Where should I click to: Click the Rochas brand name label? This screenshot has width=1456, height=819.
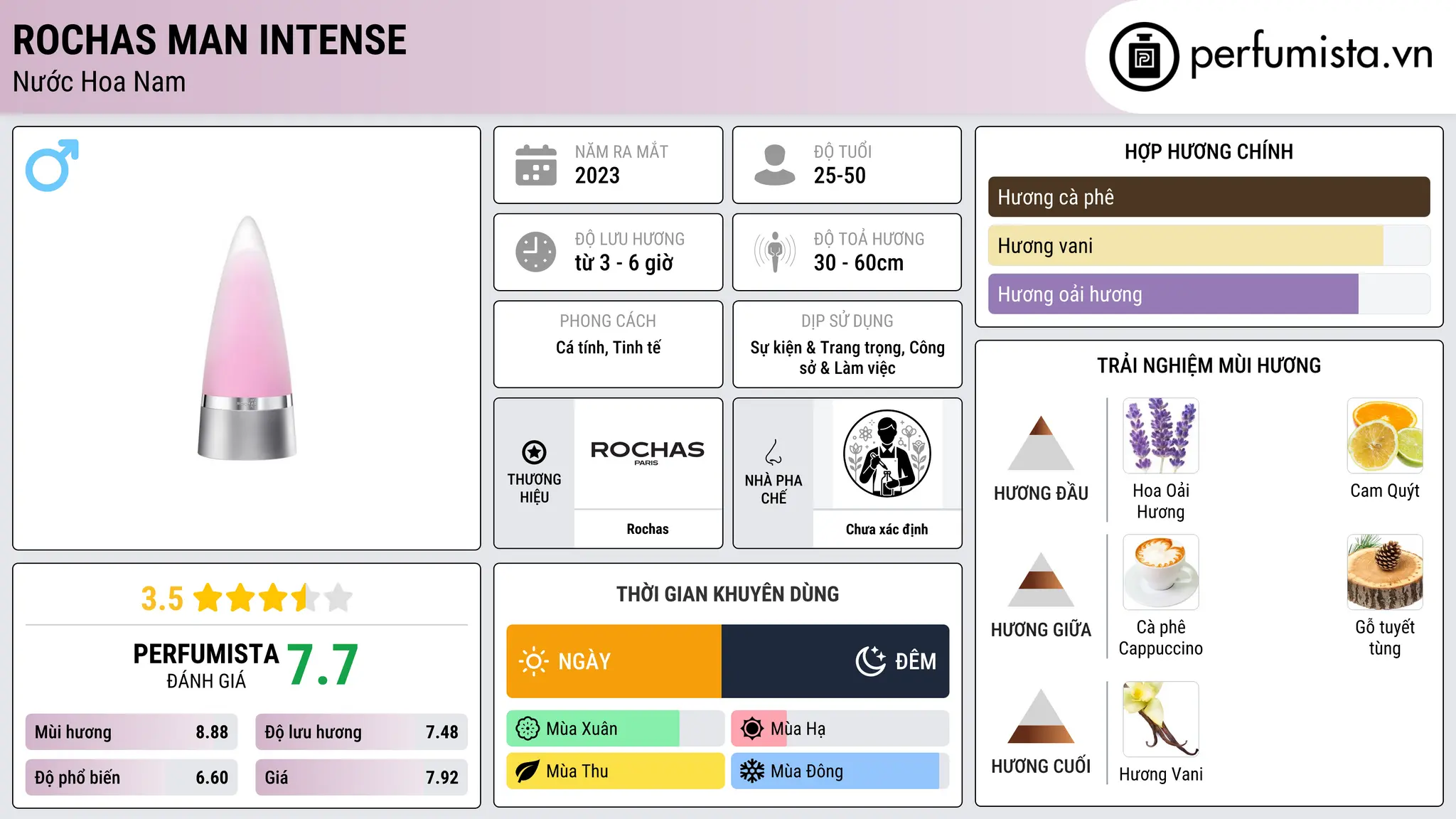648,529
